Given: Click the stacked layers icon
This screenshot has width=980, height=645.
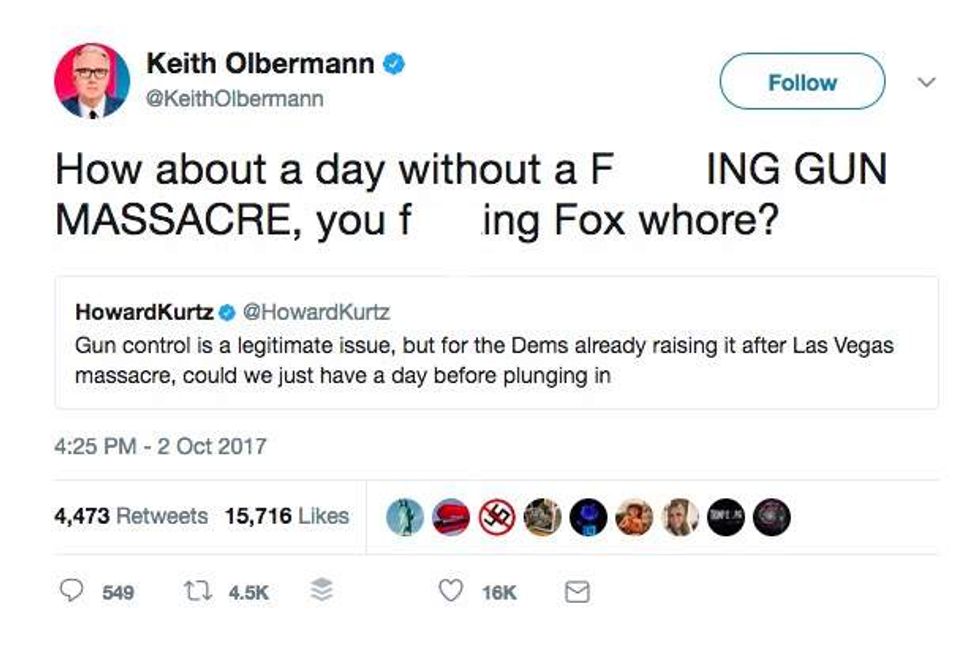Looking at the screenshot, I should point(320,592).
